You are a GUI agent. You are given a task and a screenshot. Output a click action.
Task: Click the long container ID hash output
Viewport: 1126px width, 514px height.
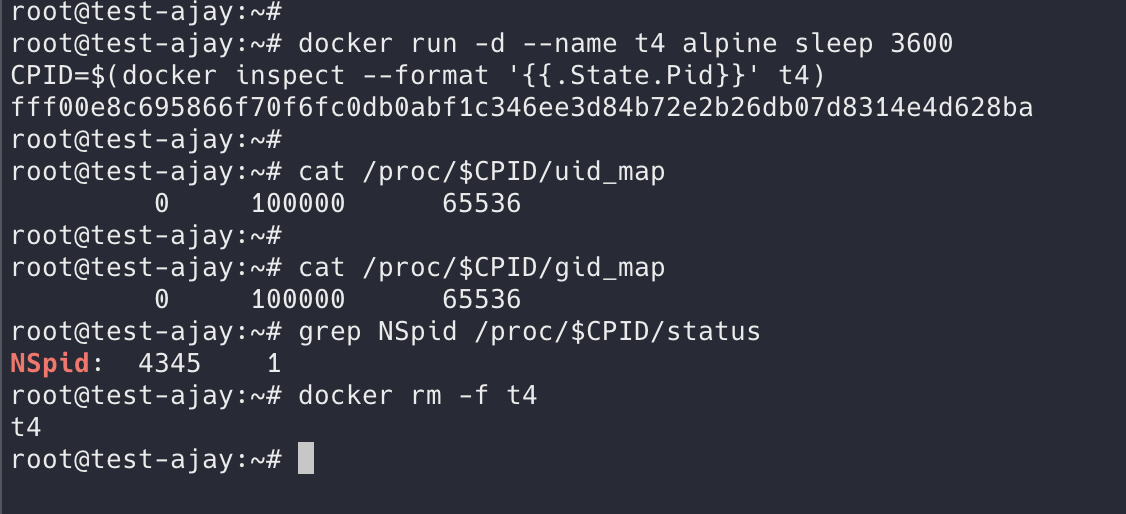pos(521,107)
